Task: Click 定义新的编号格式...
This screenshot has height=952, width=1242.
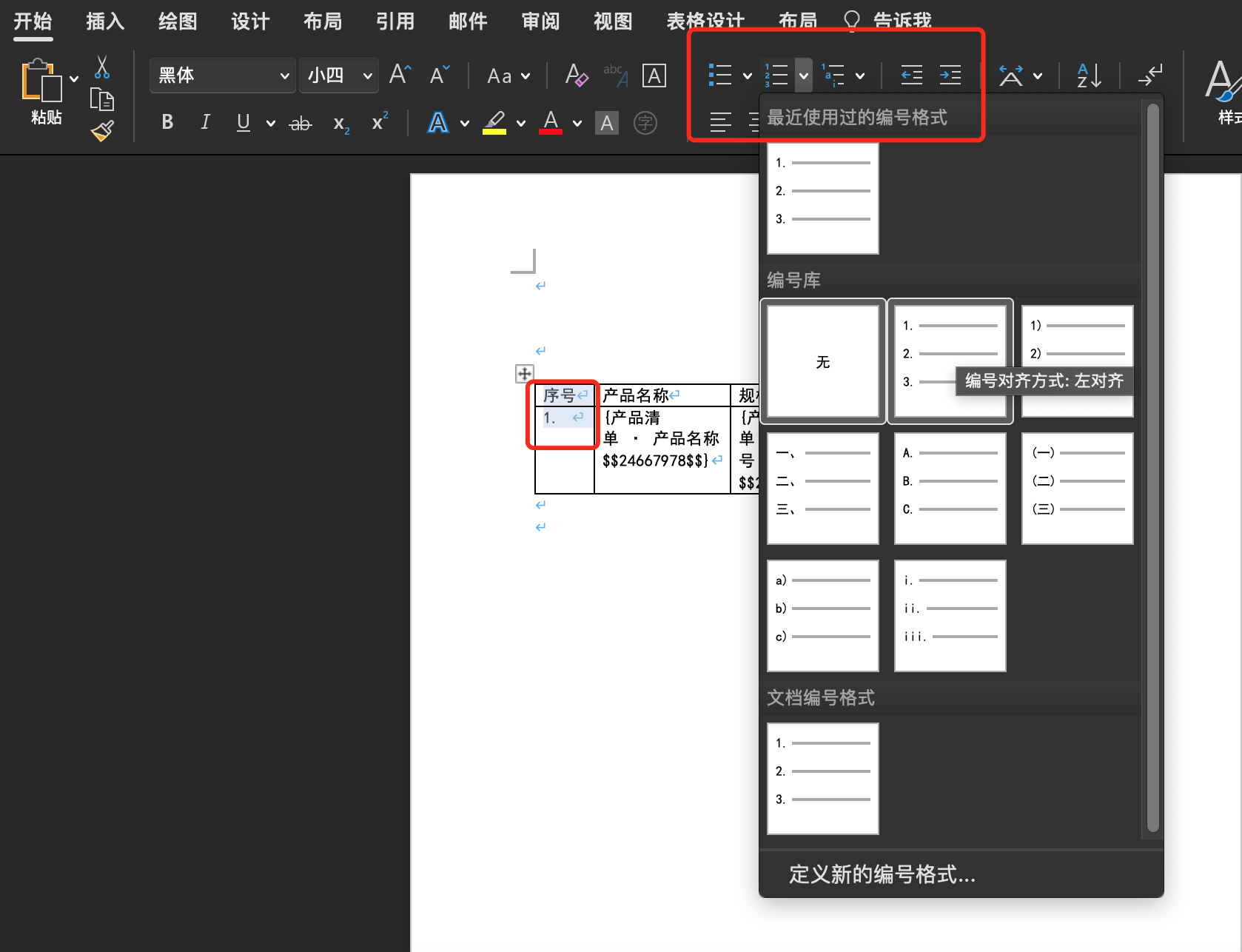Action: click(882, 874)
